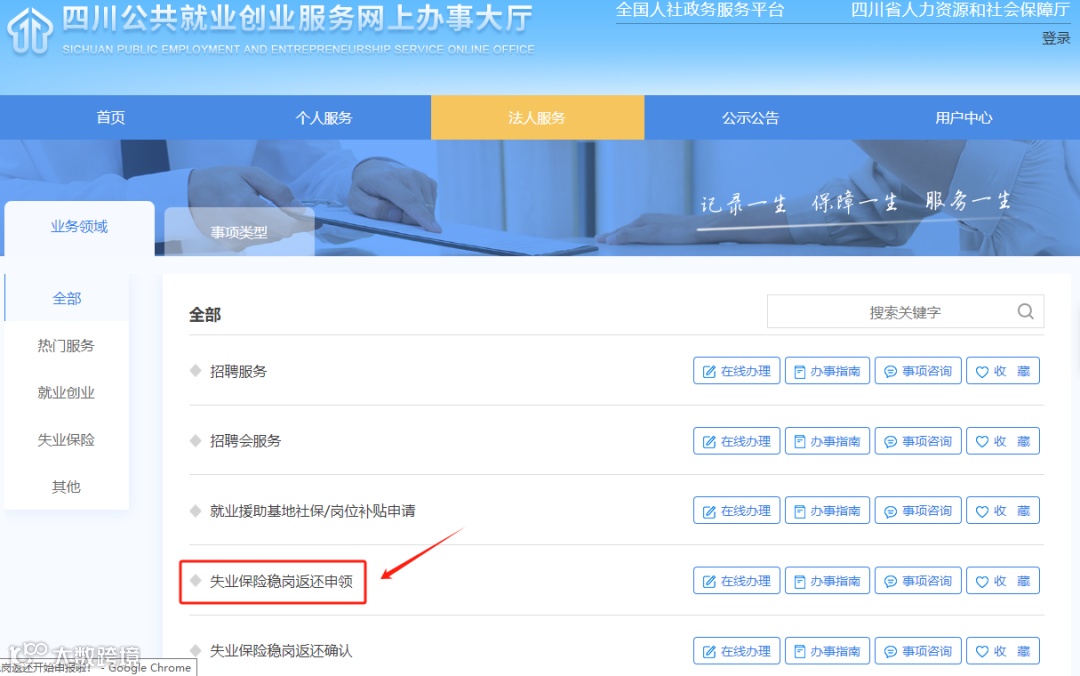Click 在线办理 for 招聘服务
The image size is (1080, 676).
736,371
